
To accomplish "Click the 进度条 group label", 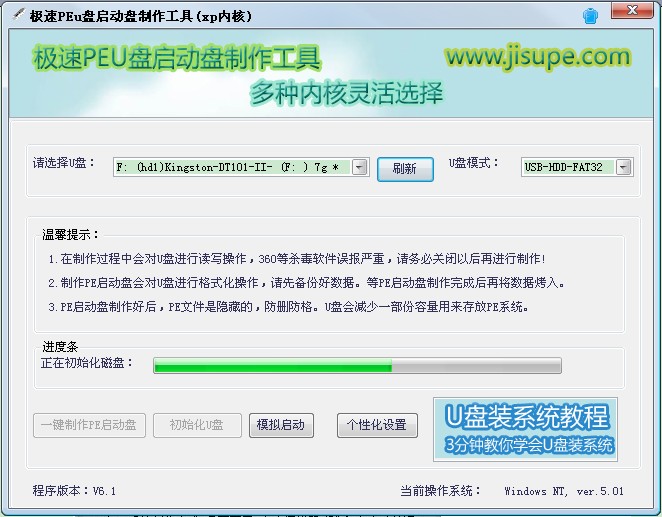I will coord(60,347).
